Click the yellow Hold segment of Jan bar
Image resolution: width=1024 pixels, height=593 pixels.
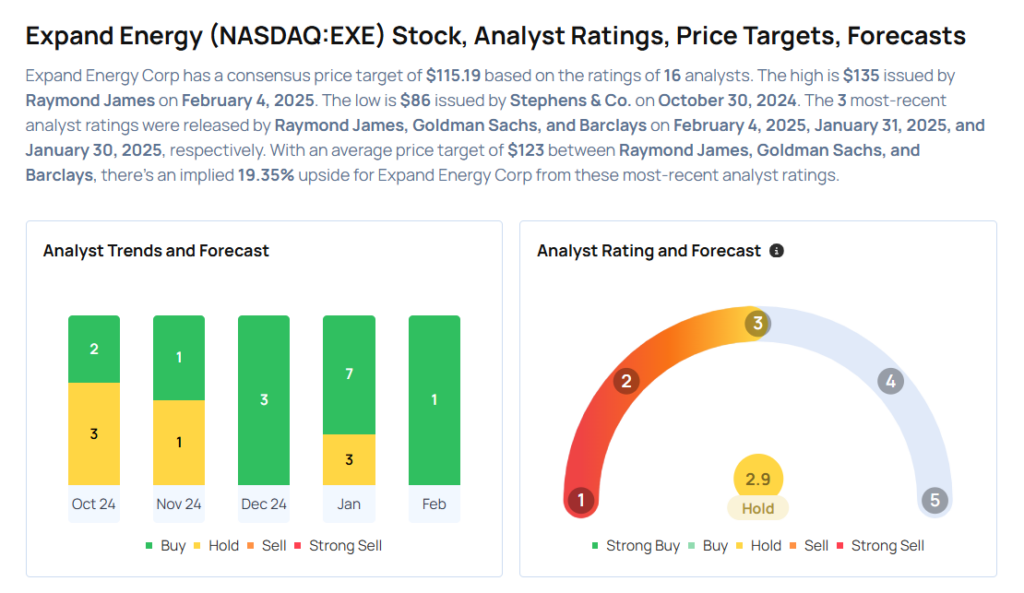pos(349,460)
